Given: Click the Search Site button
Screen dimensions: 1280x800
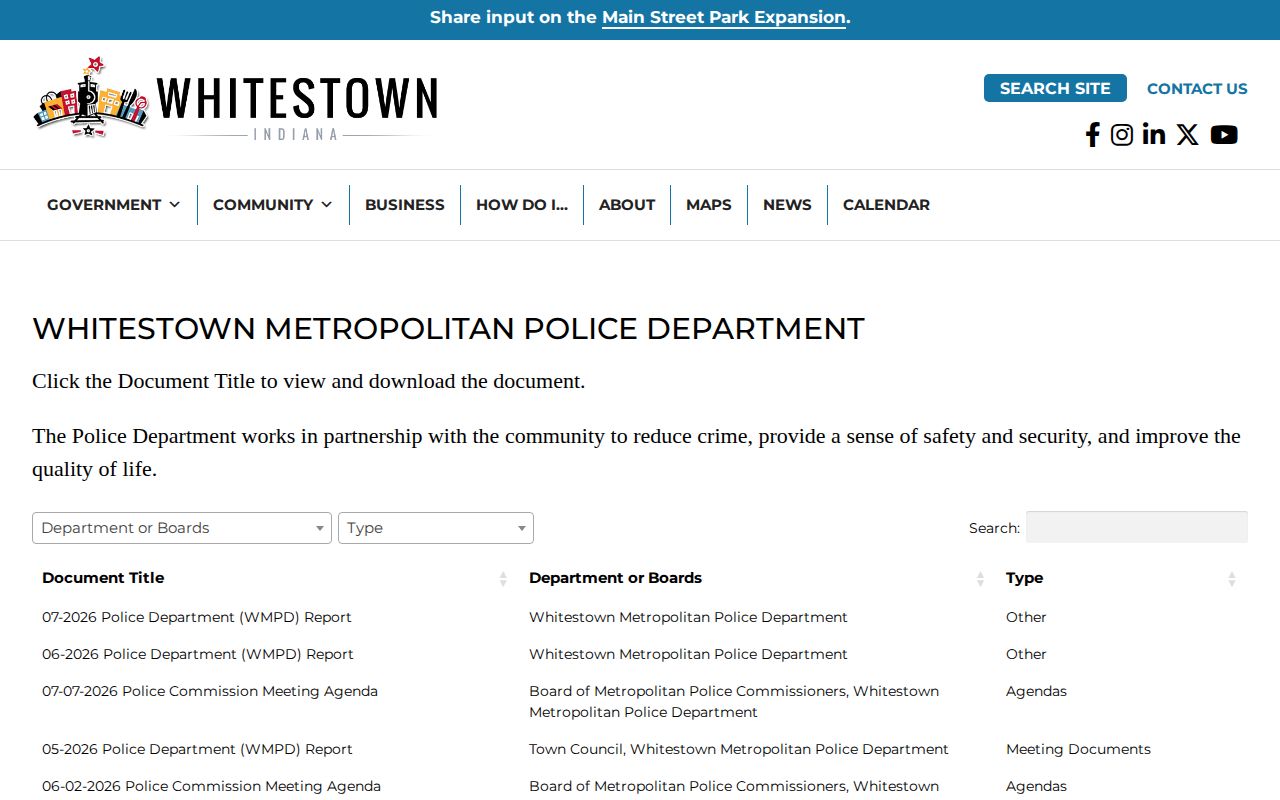Looking at the screenshot, I should pyautogui.click(x=1055, y=88).
